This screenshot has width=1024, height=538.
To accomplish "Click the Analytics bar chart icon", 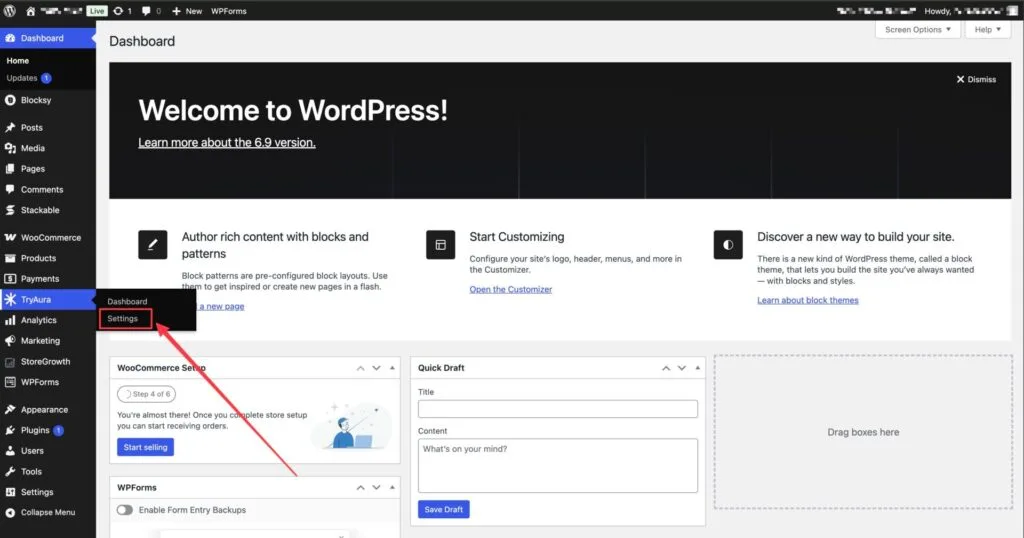I will (10, 320).
